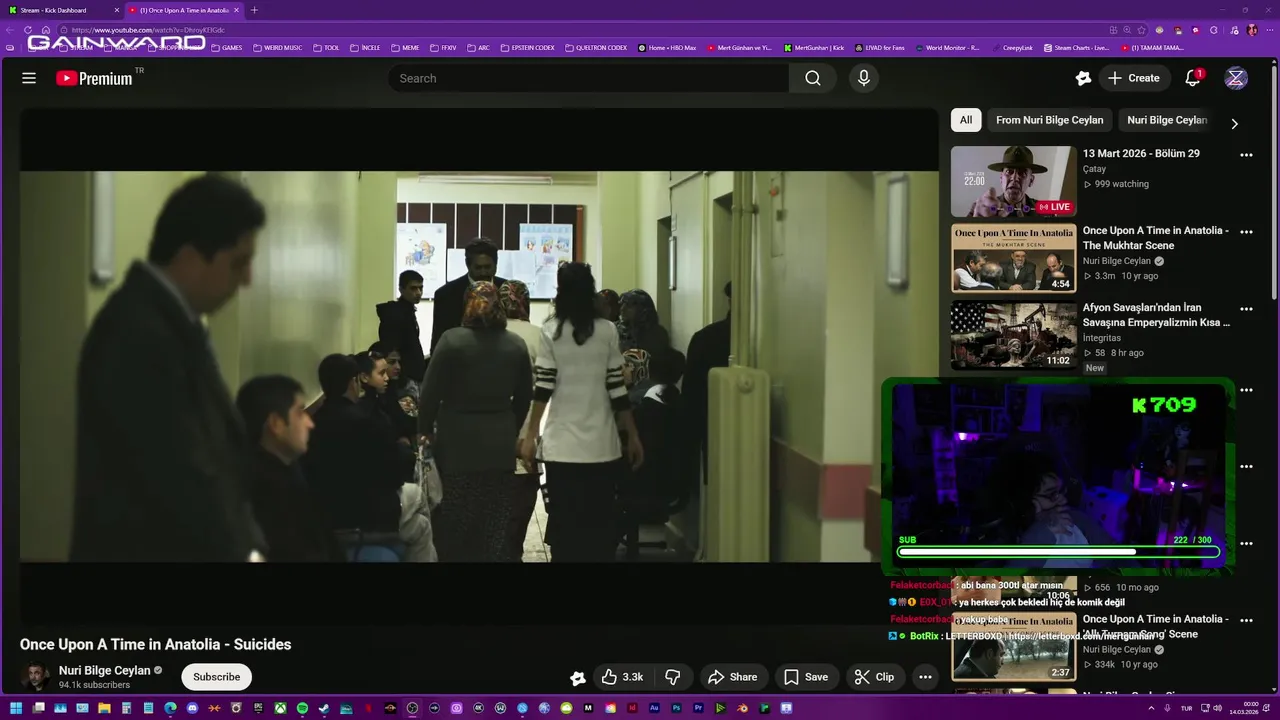Select the partially shown 'Nuri Bilge Ceylan' chip
Screen dimensions: 1280x720
(1167, 120)
